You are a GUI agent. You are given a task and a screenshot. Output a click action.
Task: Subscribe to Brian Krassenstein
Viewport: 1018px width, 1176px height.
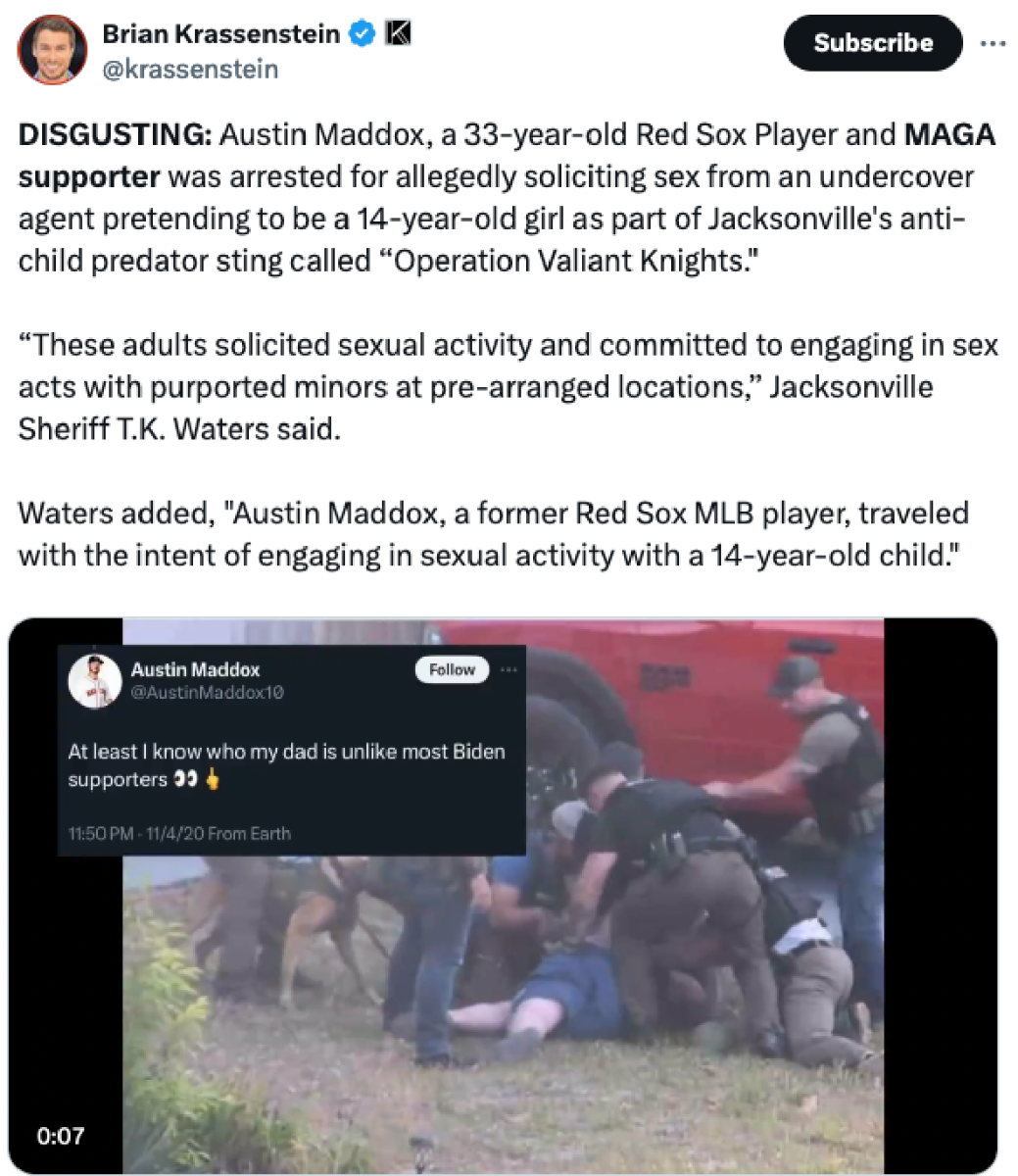point(873,43)
